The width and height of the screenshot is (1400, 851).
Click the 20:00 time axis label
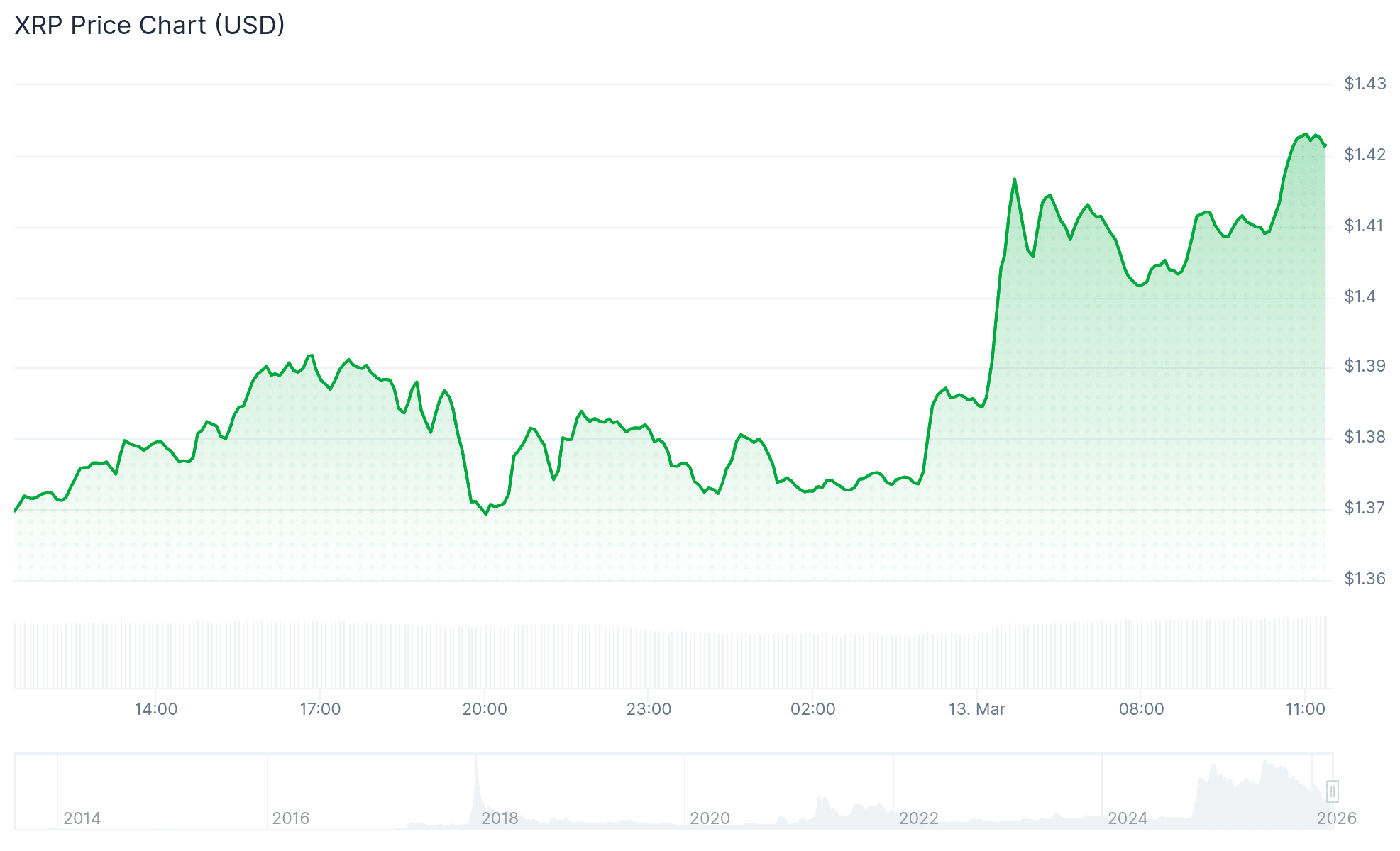(x=485, y=709)
